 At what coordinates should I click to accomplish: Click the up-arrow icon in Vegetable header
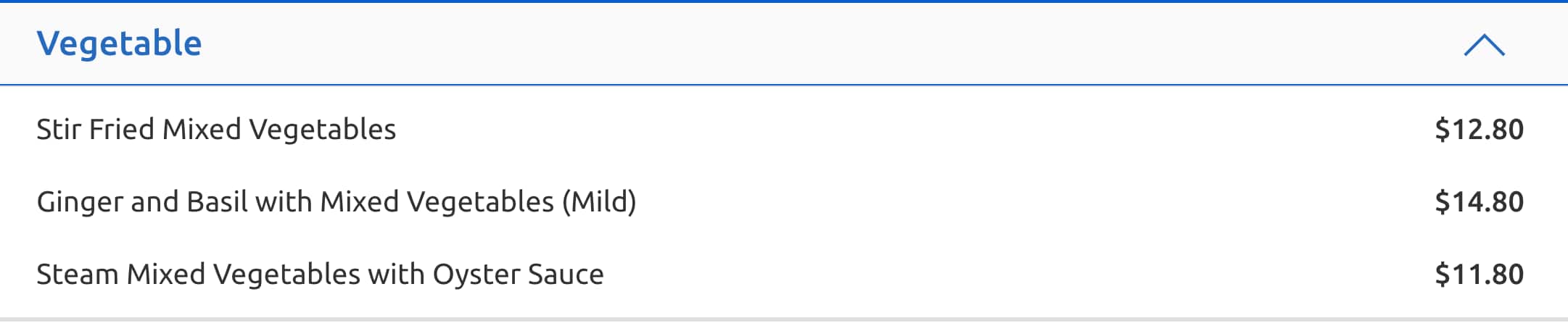(x=1484, y=44)
